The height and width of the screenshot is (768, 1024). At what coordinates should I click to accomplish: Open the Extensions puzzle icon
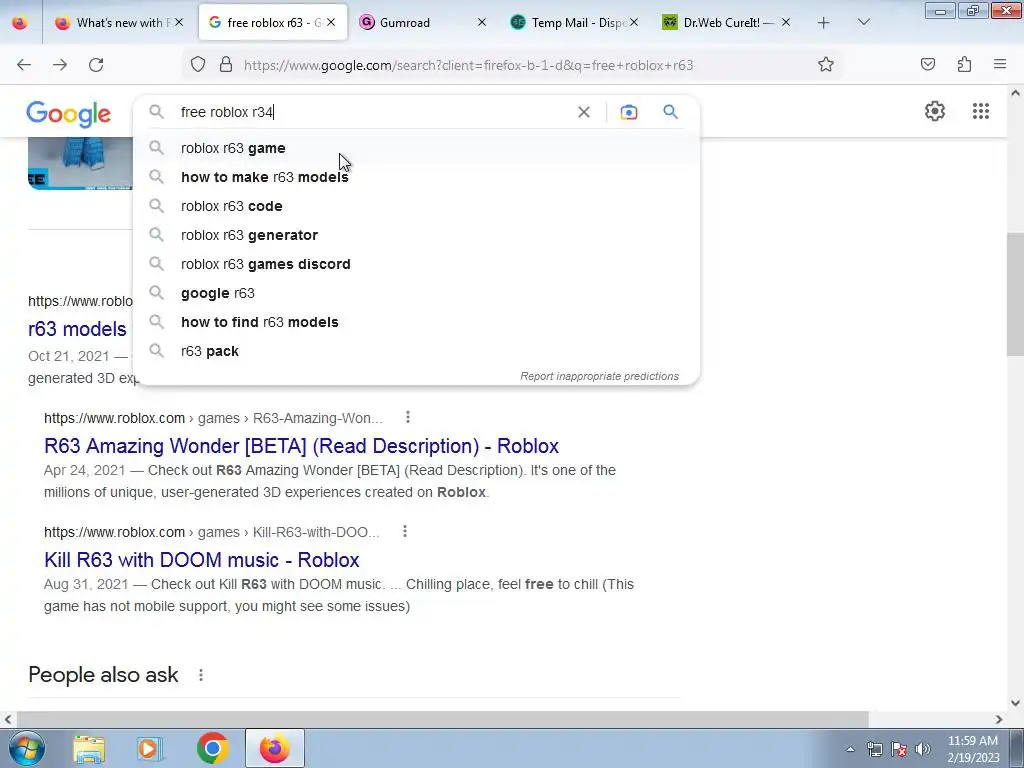(x=964, y=65)
